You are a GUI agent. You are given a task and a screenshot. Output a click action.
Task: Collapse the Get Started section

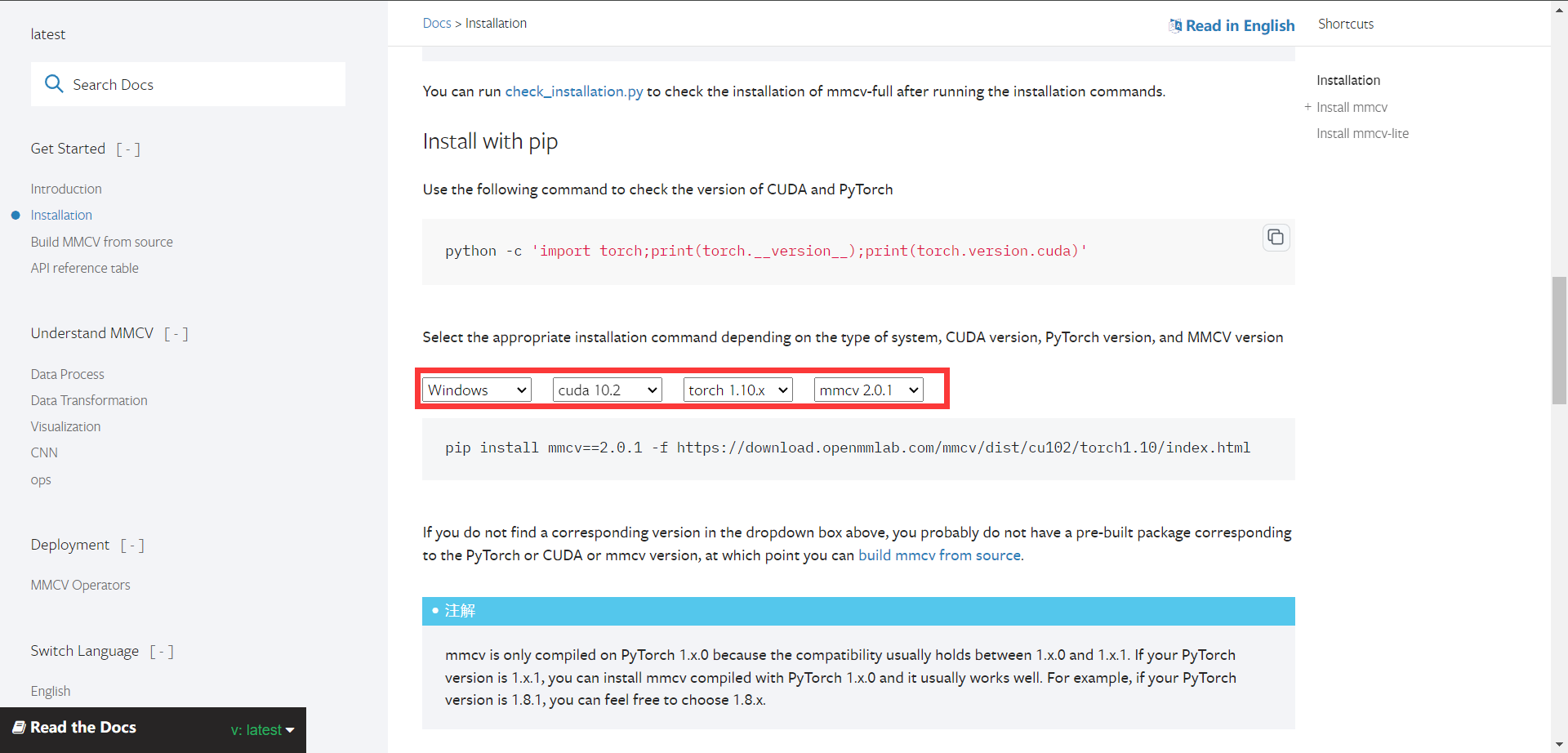coord(128,149)
